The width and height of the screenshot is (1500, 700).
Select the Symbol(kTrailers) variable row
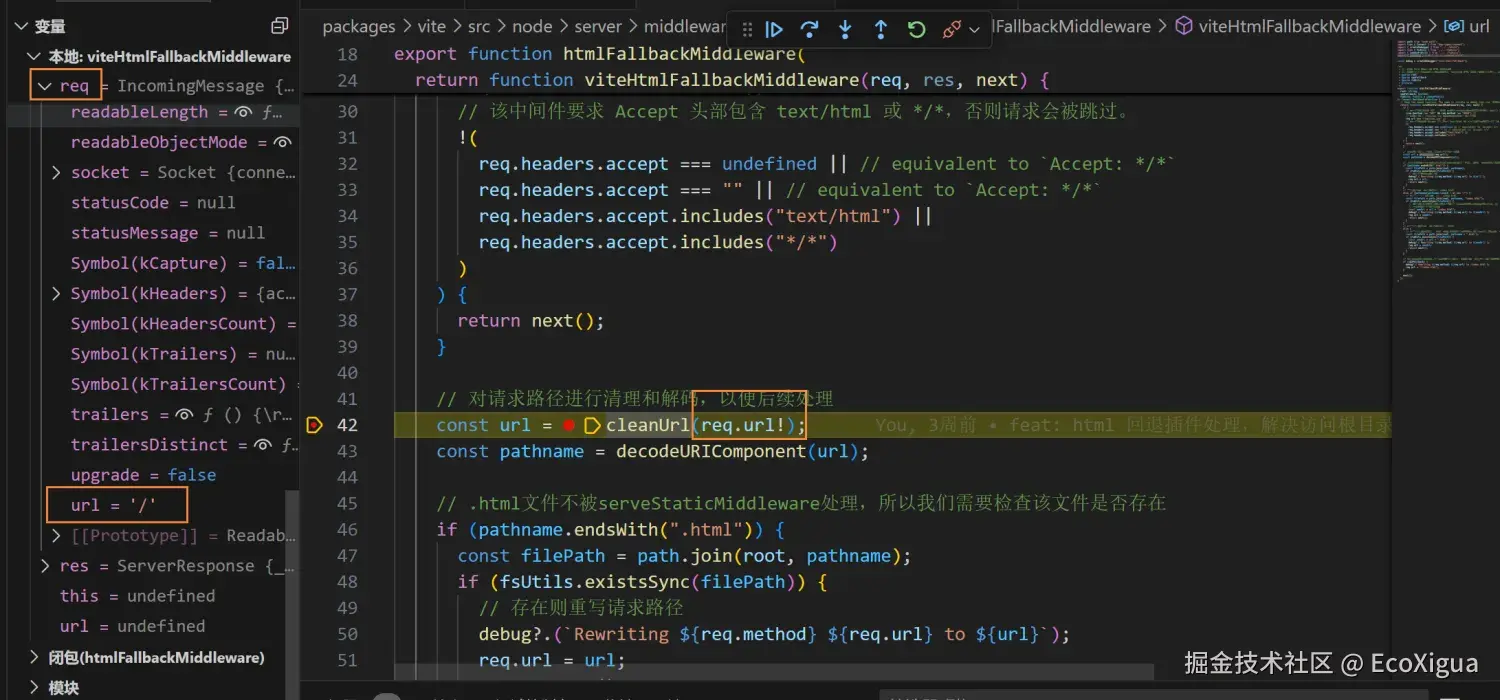(153, 354)
